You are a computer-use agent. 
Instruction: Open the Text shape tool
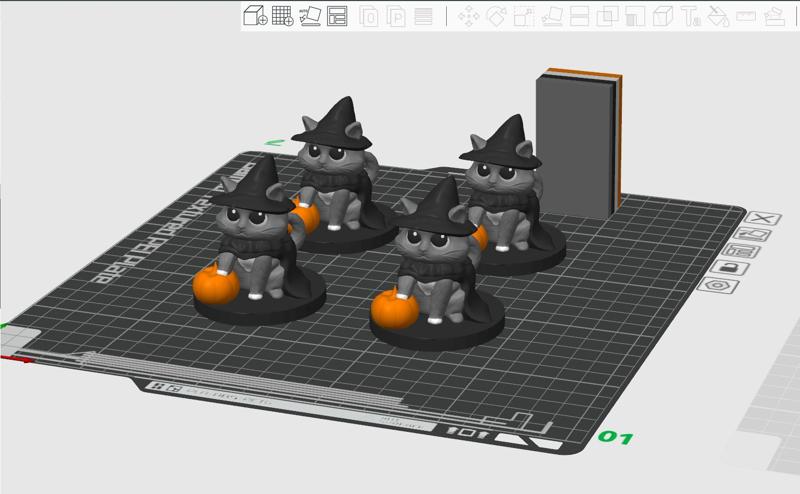pos(691,17)
